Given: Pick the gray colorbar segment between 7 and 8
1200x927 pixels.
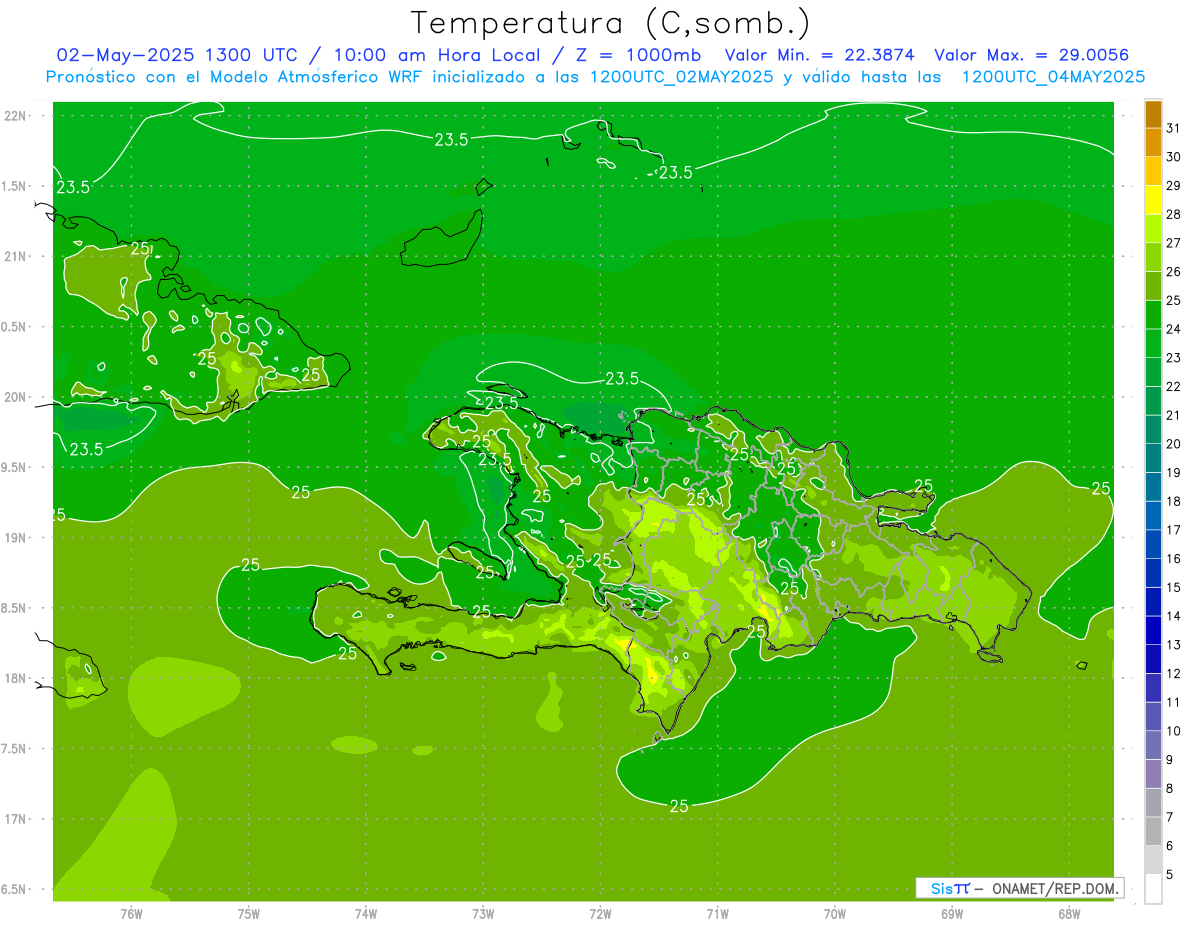Looking at the screenshot, I should click(x=1153, y=802).
